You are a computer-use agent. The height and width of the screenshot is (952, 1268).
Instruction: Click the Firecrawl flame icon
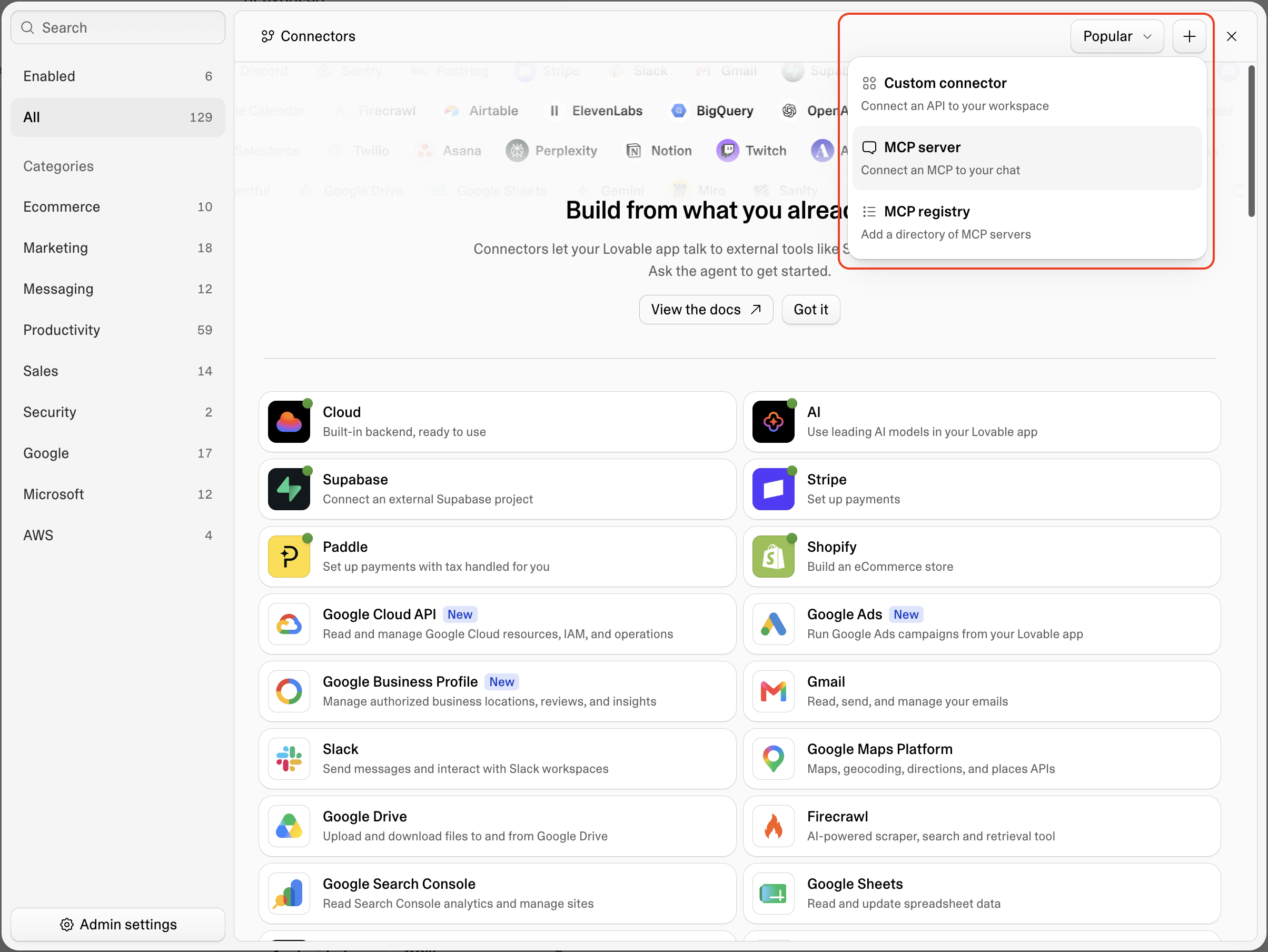[x=774, y=826]
